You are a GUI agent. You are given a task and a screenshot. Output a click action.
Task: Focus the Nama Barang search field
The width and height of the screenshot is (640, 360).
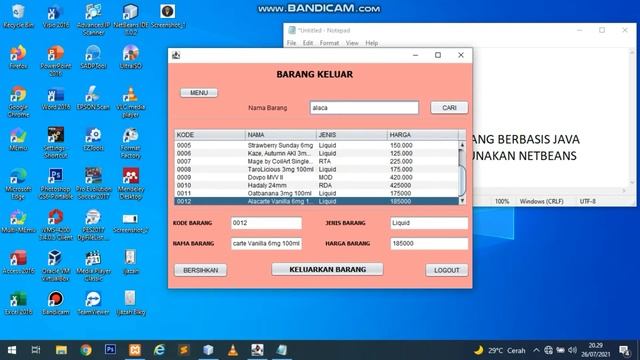[x=364, y=108]
